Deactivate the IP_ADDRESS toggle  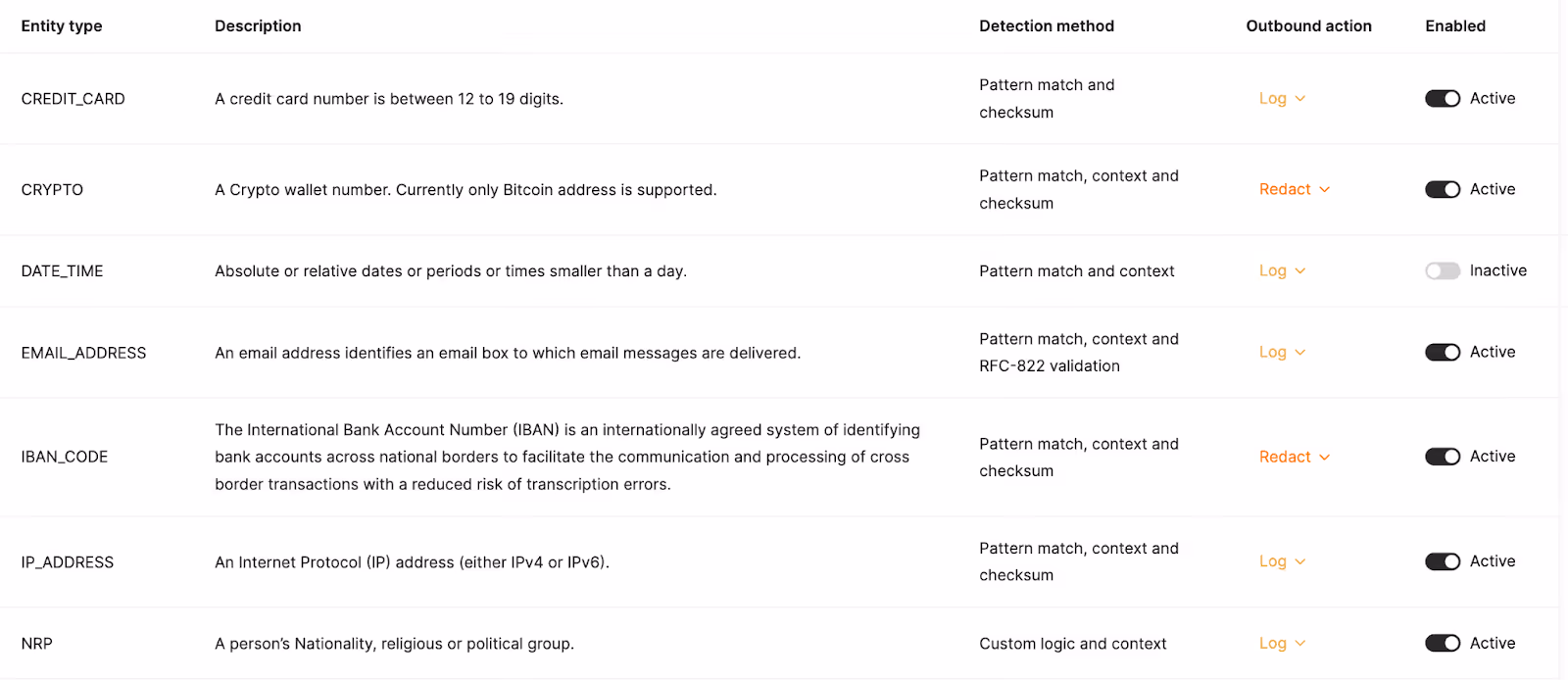point(1443,561)
